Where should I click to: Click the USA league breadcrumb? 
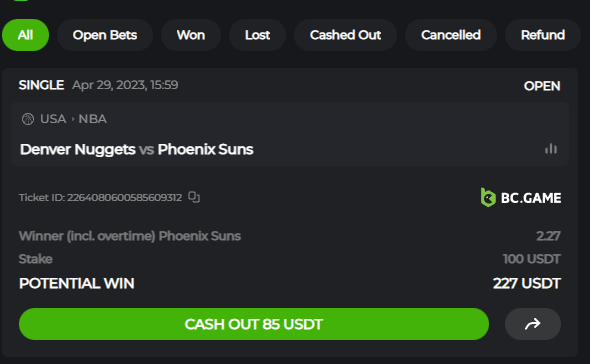pyautogui.click(x=53, y=119)
